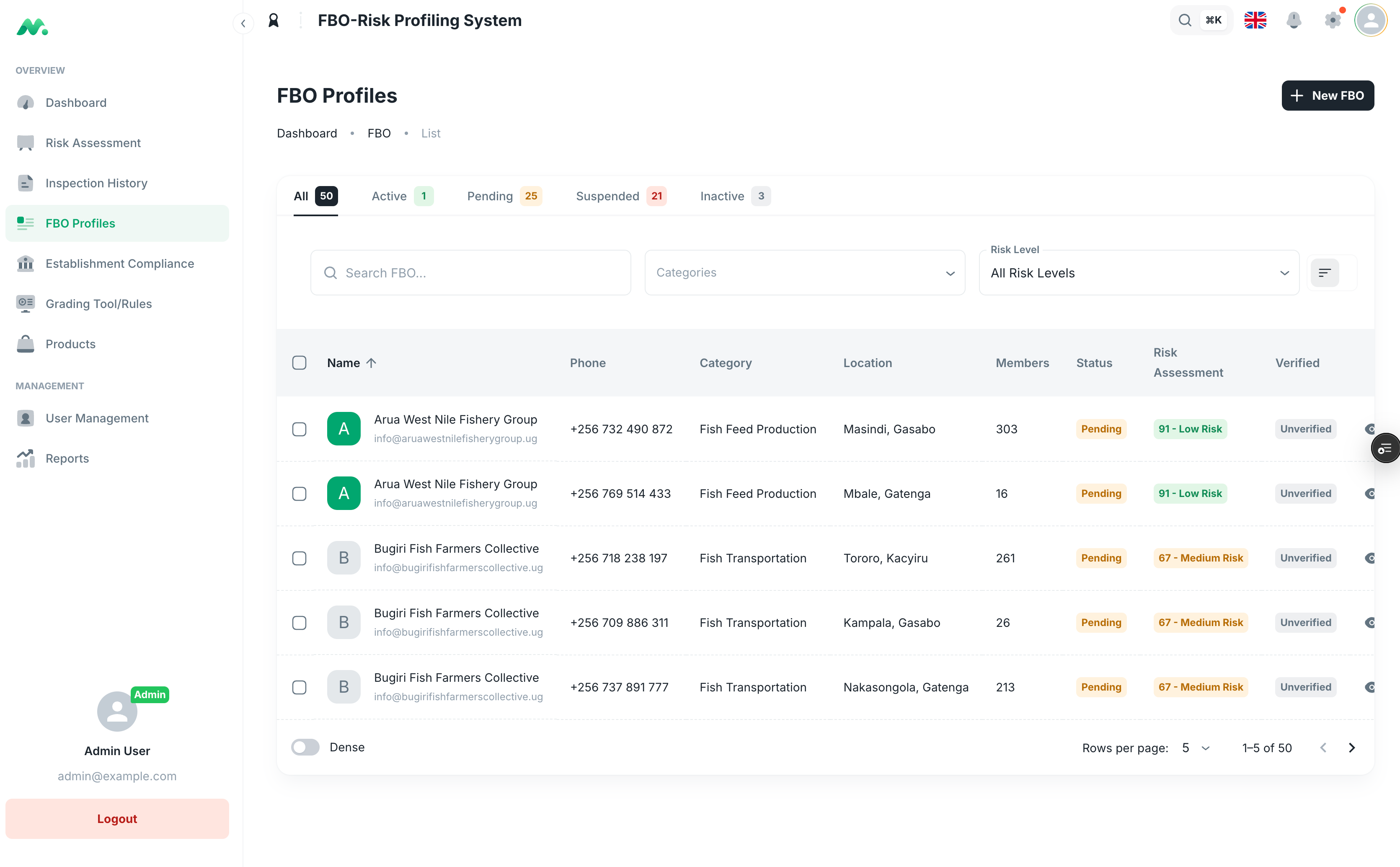
Task: Switch to the Suspended tab
Action: coord(621,196)
